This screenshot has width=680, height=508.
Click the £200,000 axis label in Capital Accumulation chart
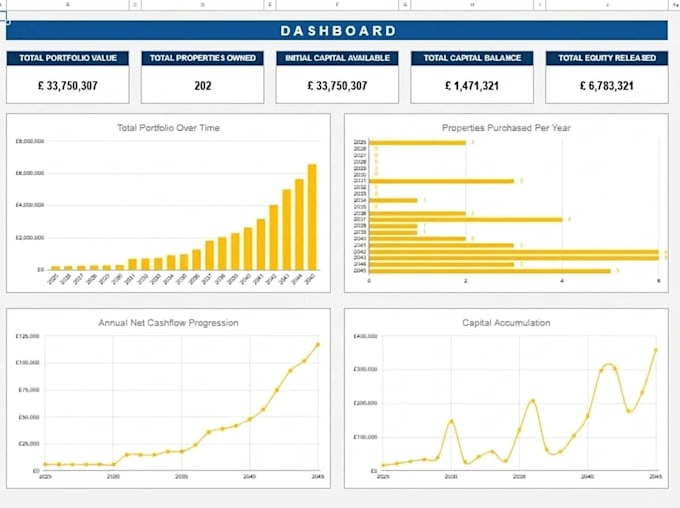tap(365, 403)
